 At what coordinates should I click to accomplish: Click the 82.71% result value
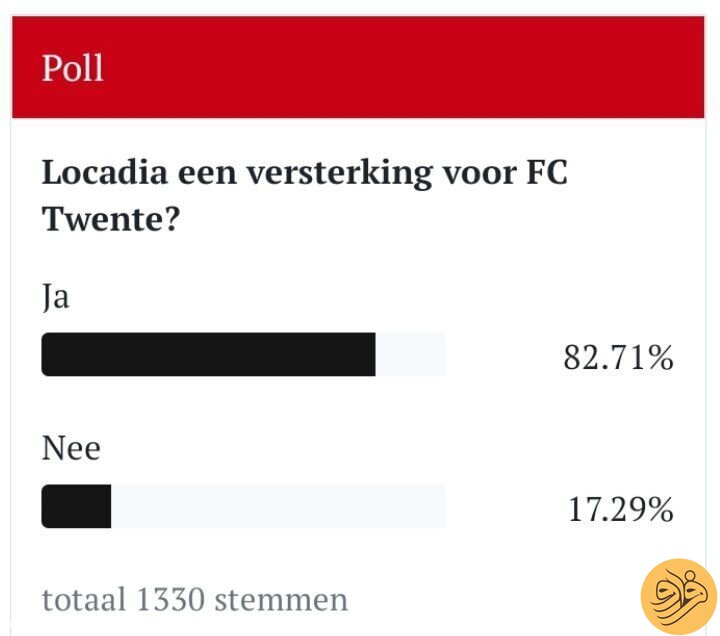[x=619, y=357]
